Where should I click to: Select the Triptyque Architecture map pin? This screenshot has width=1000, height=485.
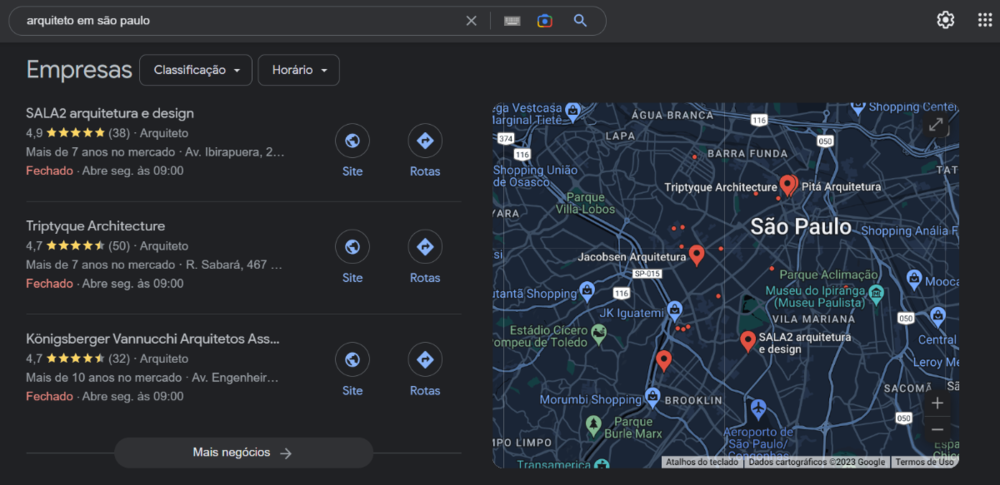point(787,185)
